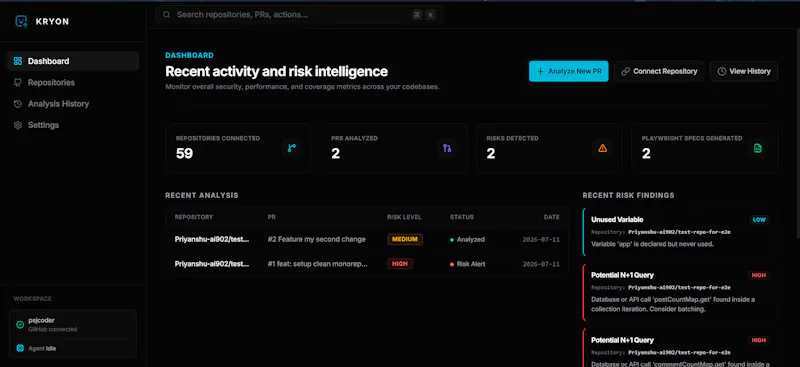Click the HIGH risk badge in Recent Analysis table
The width and height of the screenshot is (800, 367).
coord(400,264)
